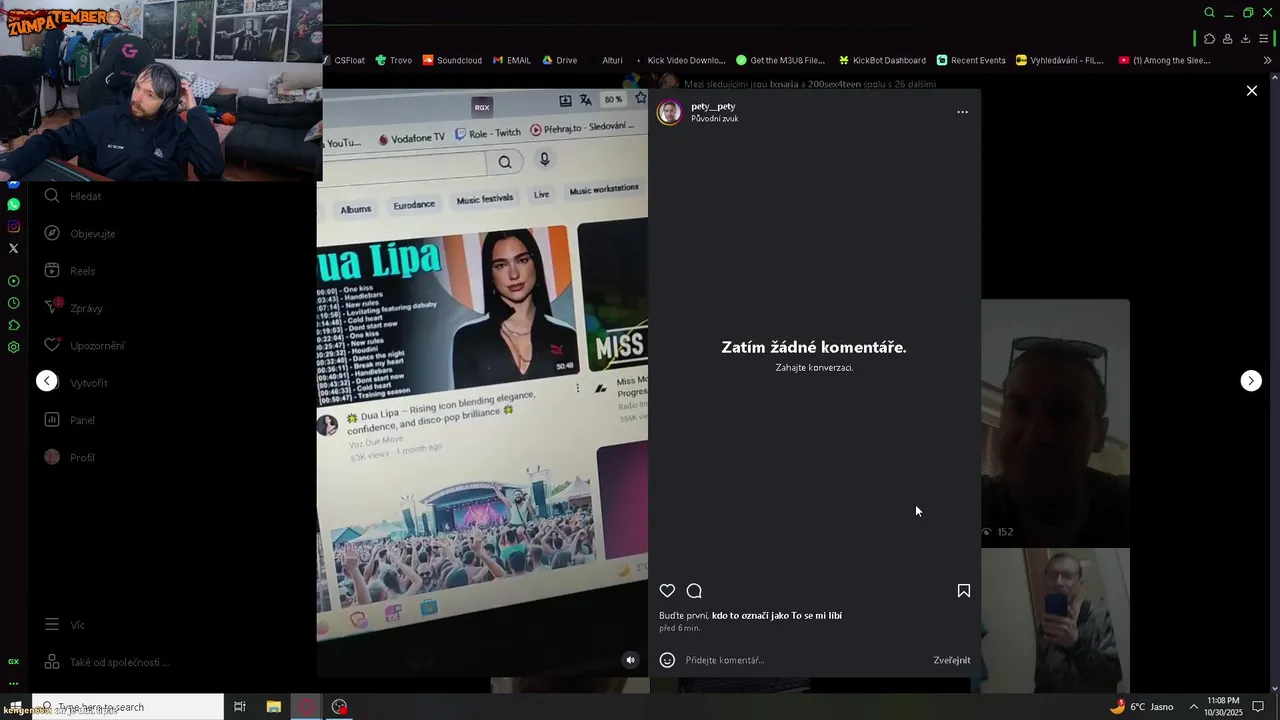The image size is (1280, 720).
Task: Open GX Control in the Opera sidebar
Action: pos(13,661)
